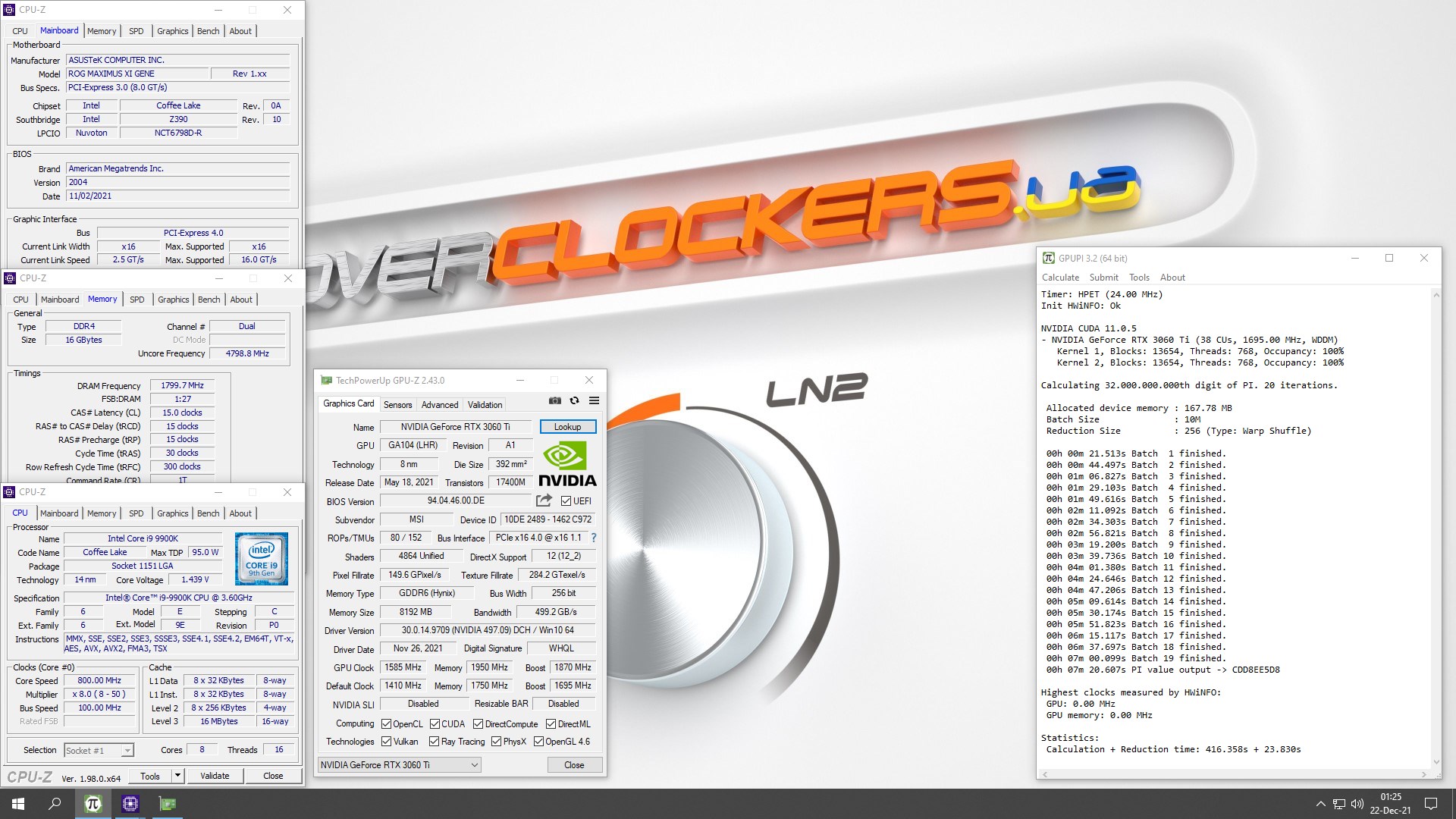Image resolution: width=1456 pixels, height=819 pixels.
Task: Toggle the Vulkan checkbox
Action: click(386, 741)
